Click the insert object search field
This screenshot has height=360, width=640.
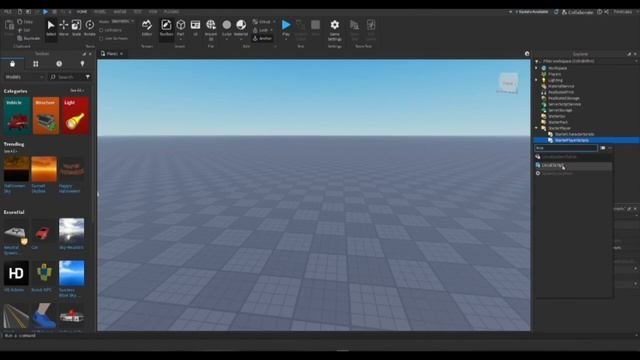[566, 148]
